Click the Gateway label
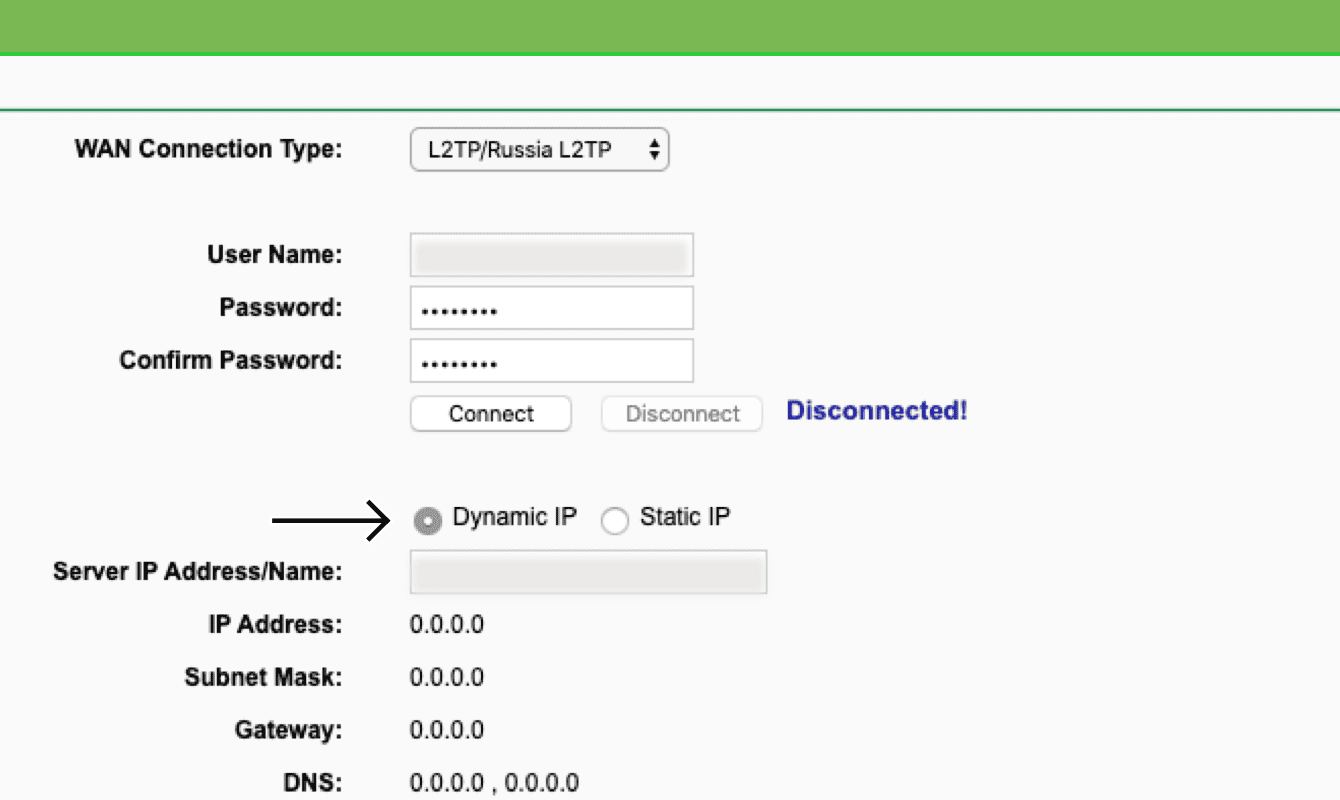The height and width of the screenshot is (800, 1340). pos(289,730)
